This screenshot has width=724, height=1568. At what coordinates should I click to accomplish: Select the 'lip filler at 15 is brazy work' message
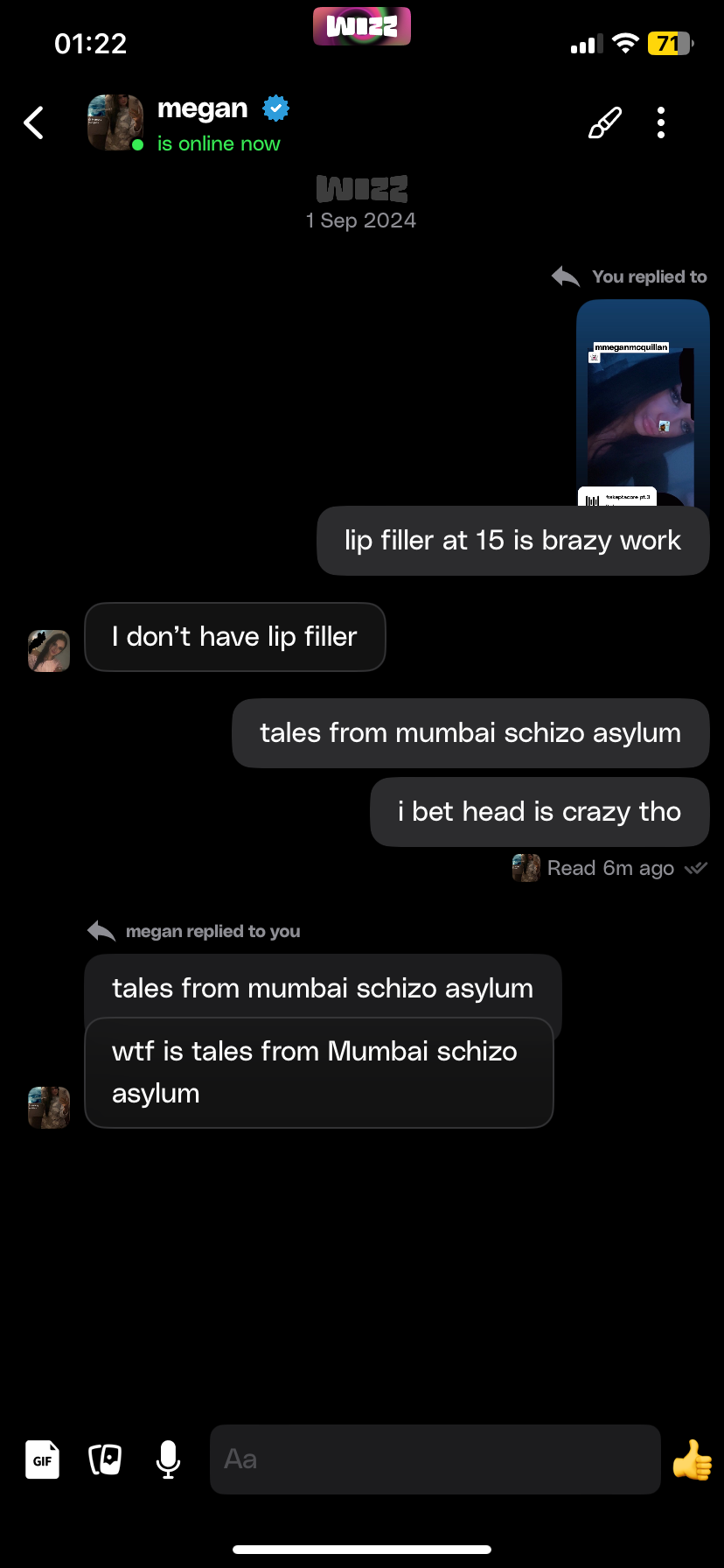(513, 541)
